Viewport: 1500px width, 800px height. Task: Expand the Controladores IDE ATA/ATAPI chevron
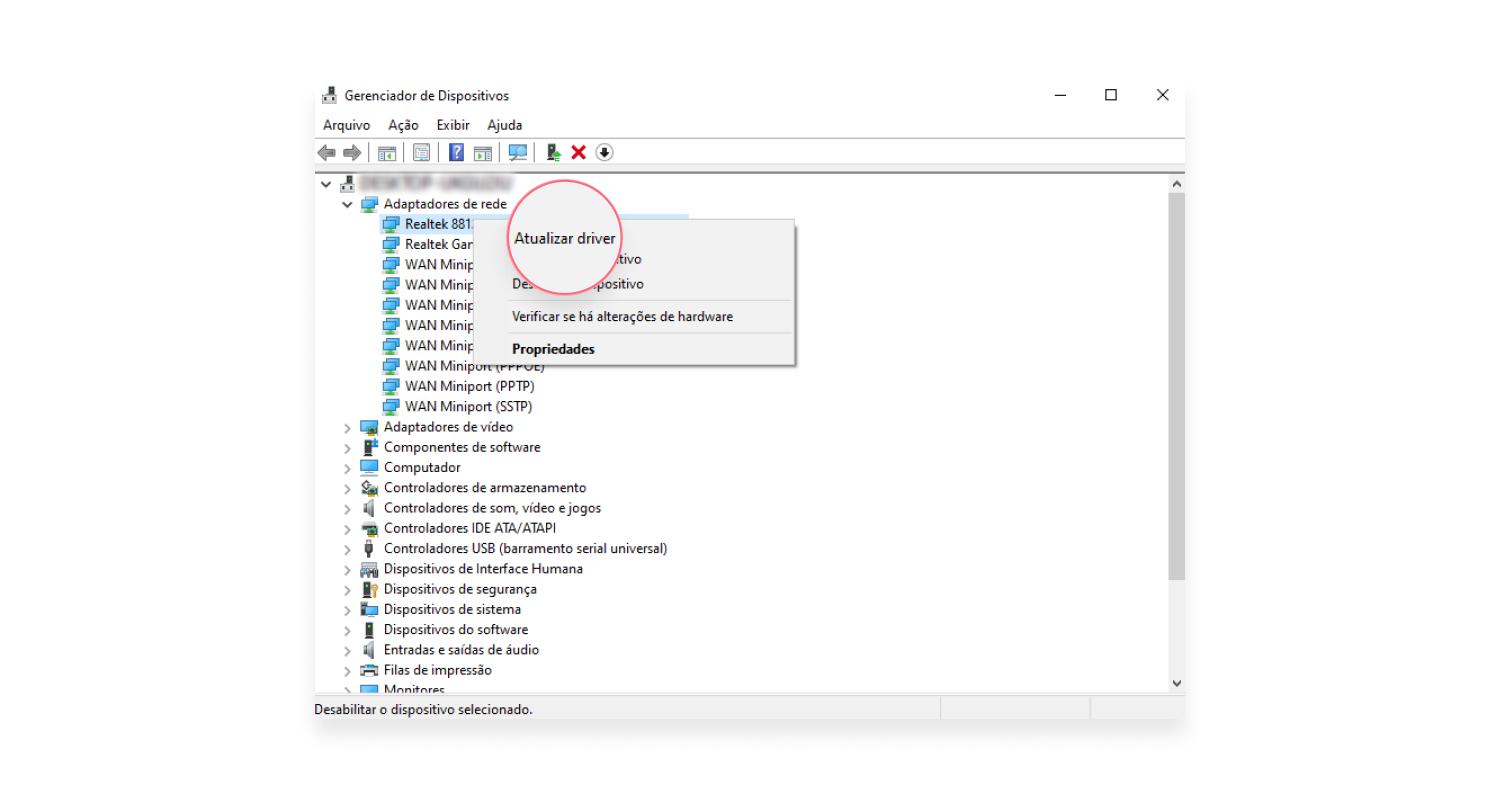[x=348, y=529]
